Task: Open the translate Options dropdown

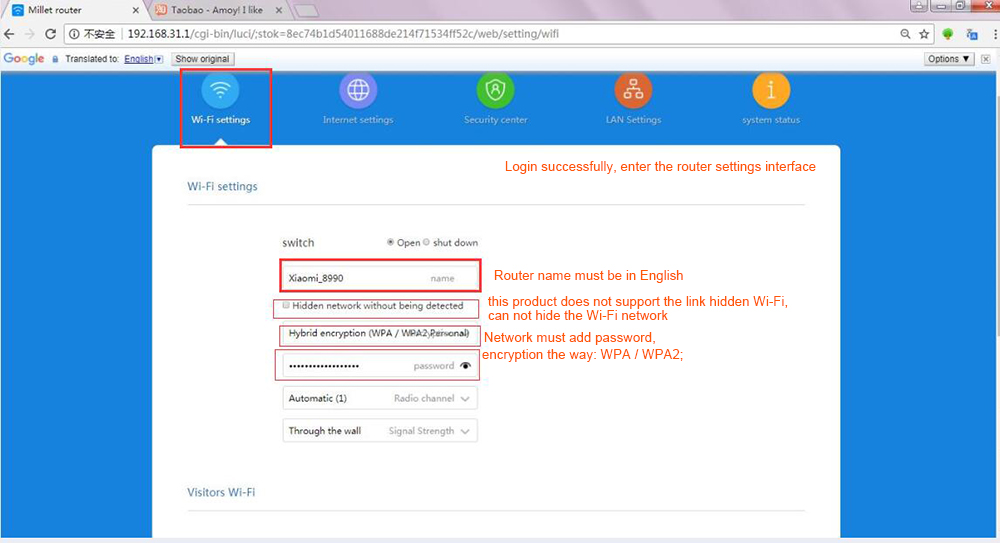Action: coord(949,59)
